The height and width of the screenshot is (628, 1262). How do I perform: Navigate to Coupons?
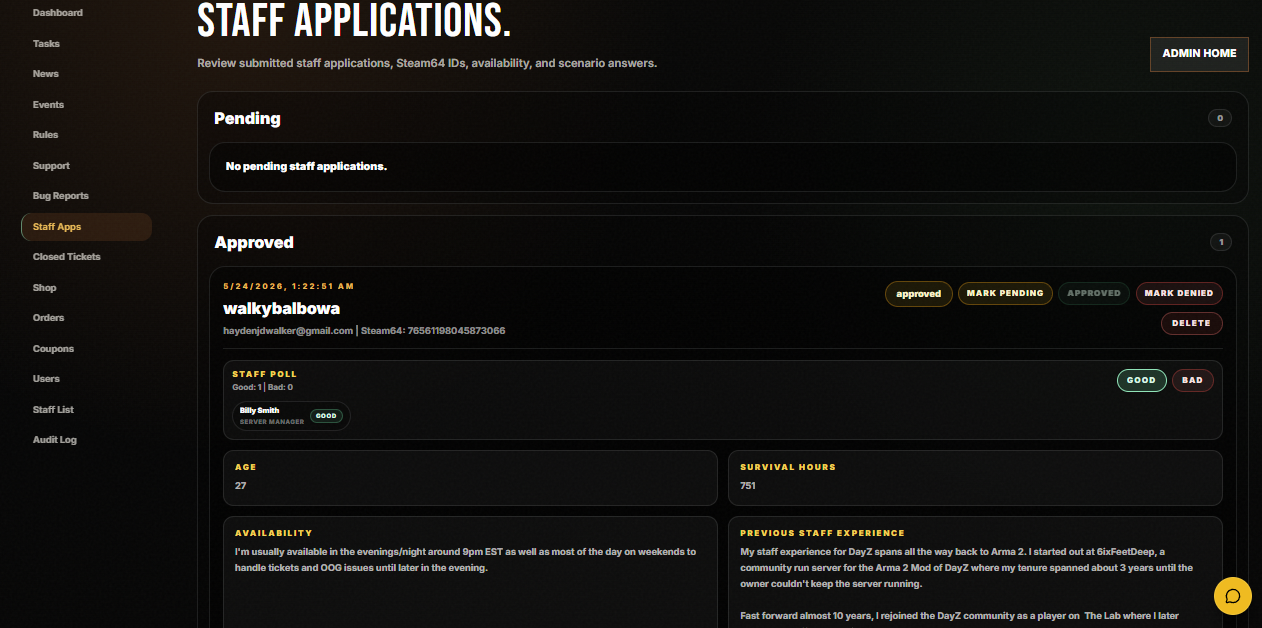click(x=53, y=349)
